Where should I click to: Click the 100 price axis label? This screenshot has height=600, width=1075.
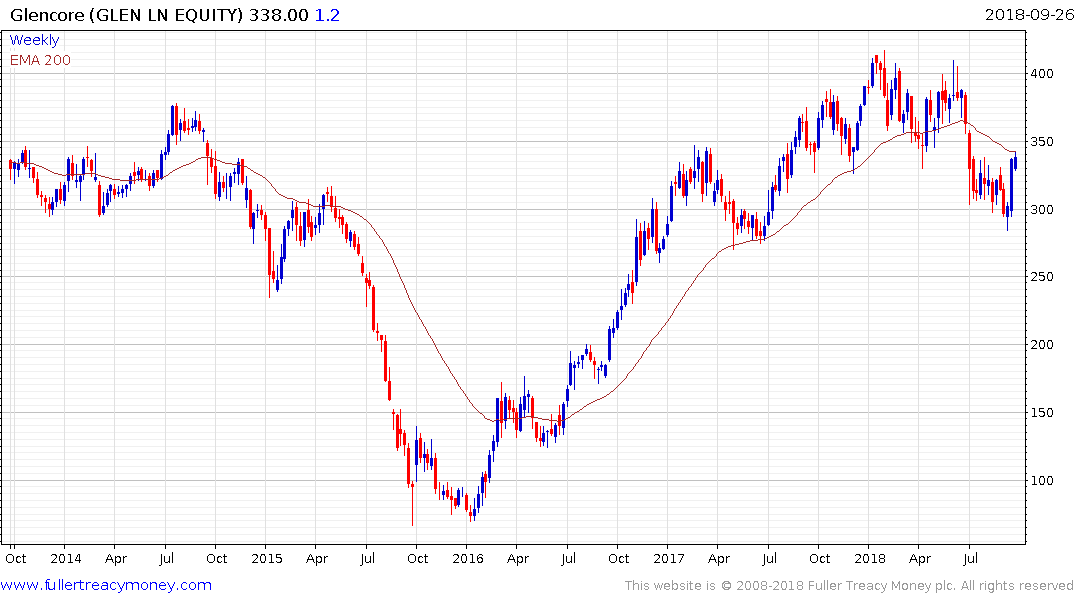(x=1042, y=481)
